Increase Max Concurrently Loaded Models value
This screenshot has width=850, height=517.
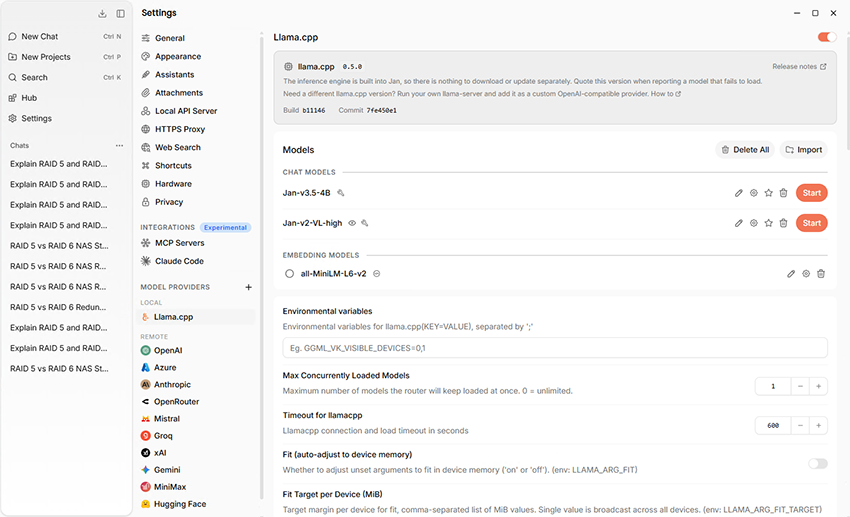tap(819, 386)
